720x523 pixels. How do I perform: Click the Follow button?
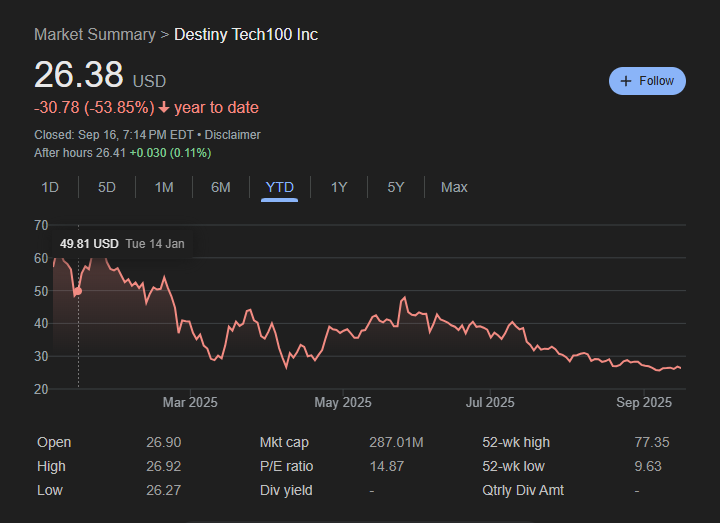point(647,81)
